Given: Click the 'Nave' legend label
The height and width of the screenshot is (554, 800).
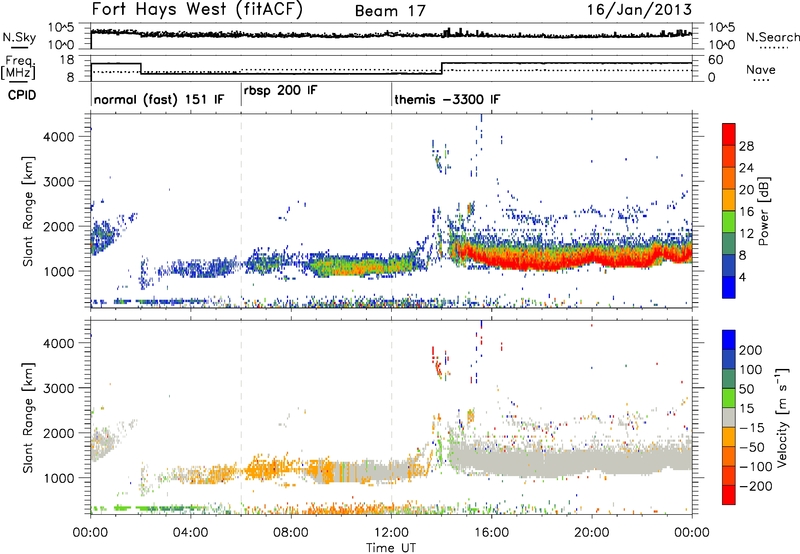Looking at the screenshot, I should click(x=761, y=69).
